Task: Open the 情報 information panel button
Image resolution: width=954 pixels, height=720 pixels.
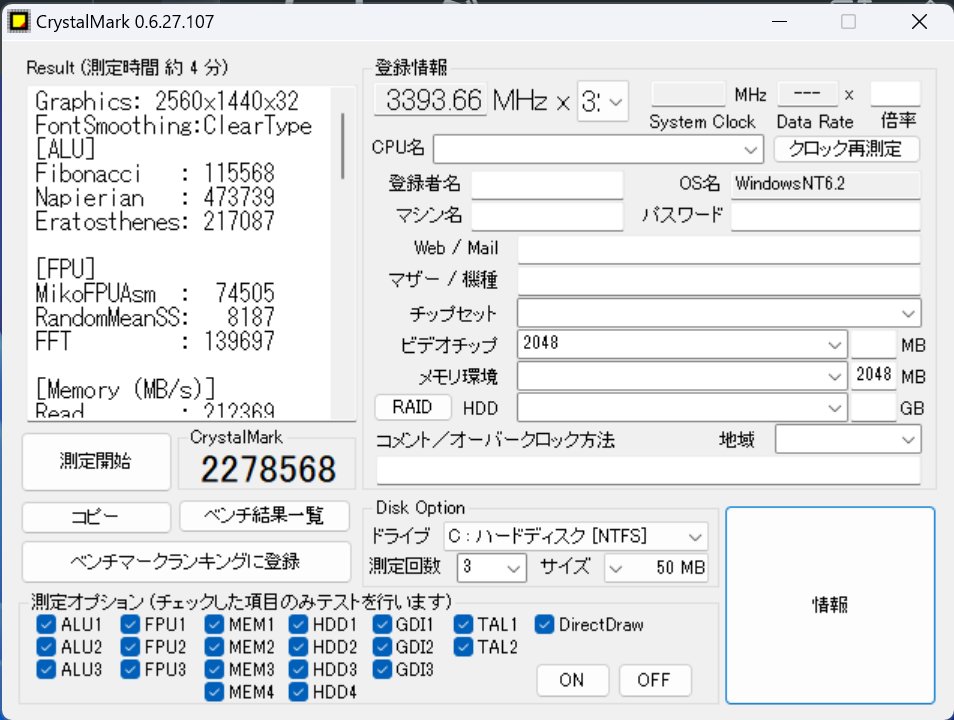Action: (830, 605)
